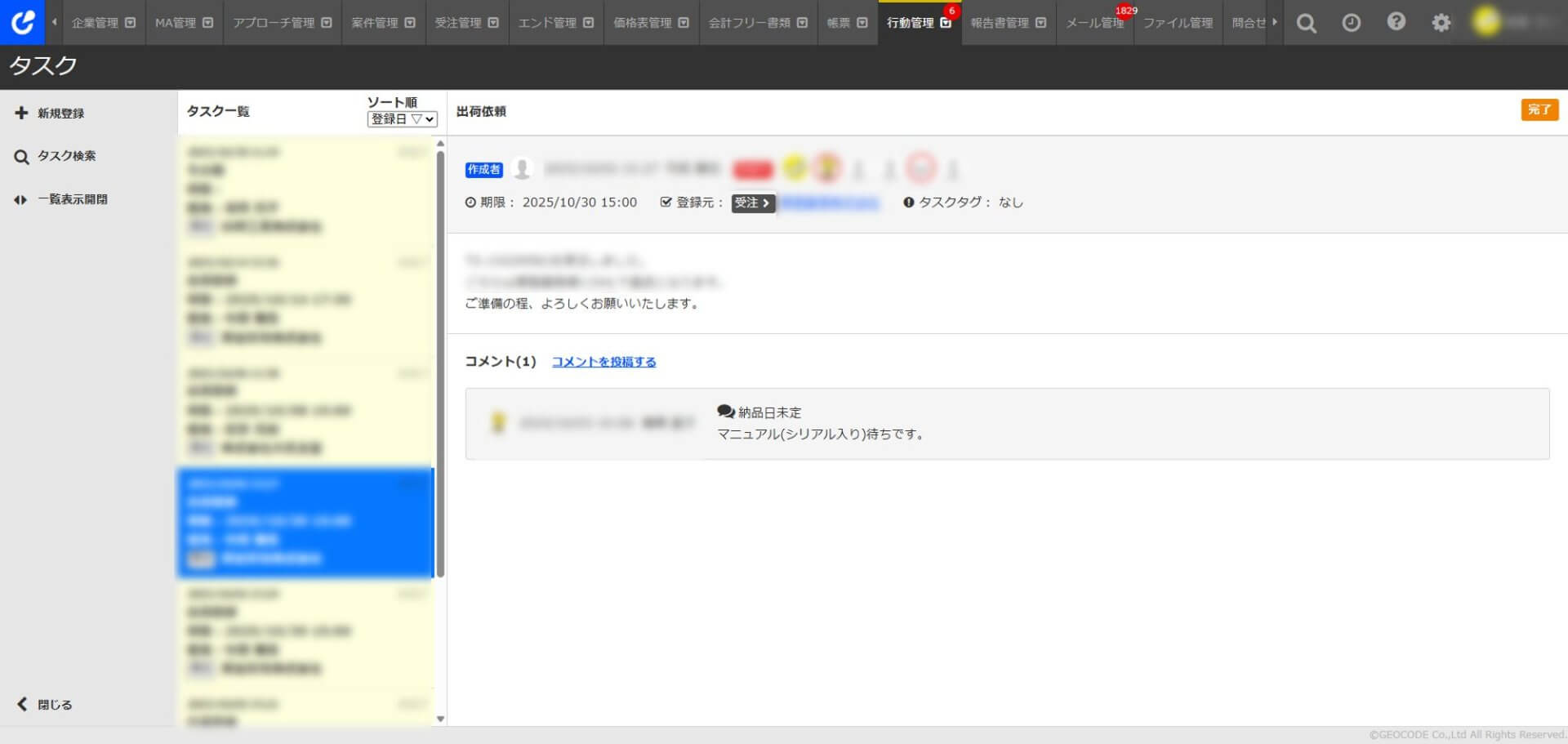1568x744 pixels.
Task: Click the info icon next to タスクタグ
Action: (x=909, y=203)
